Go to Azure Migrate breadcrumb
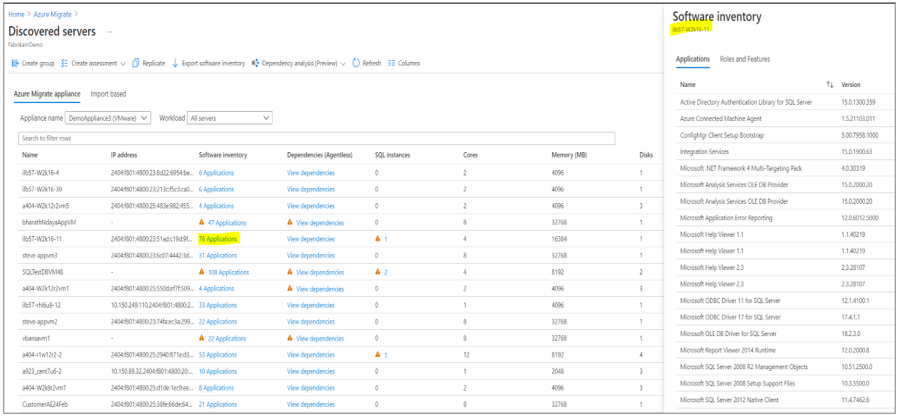This screenshot has width=900, height=419. tap(52, 14)
